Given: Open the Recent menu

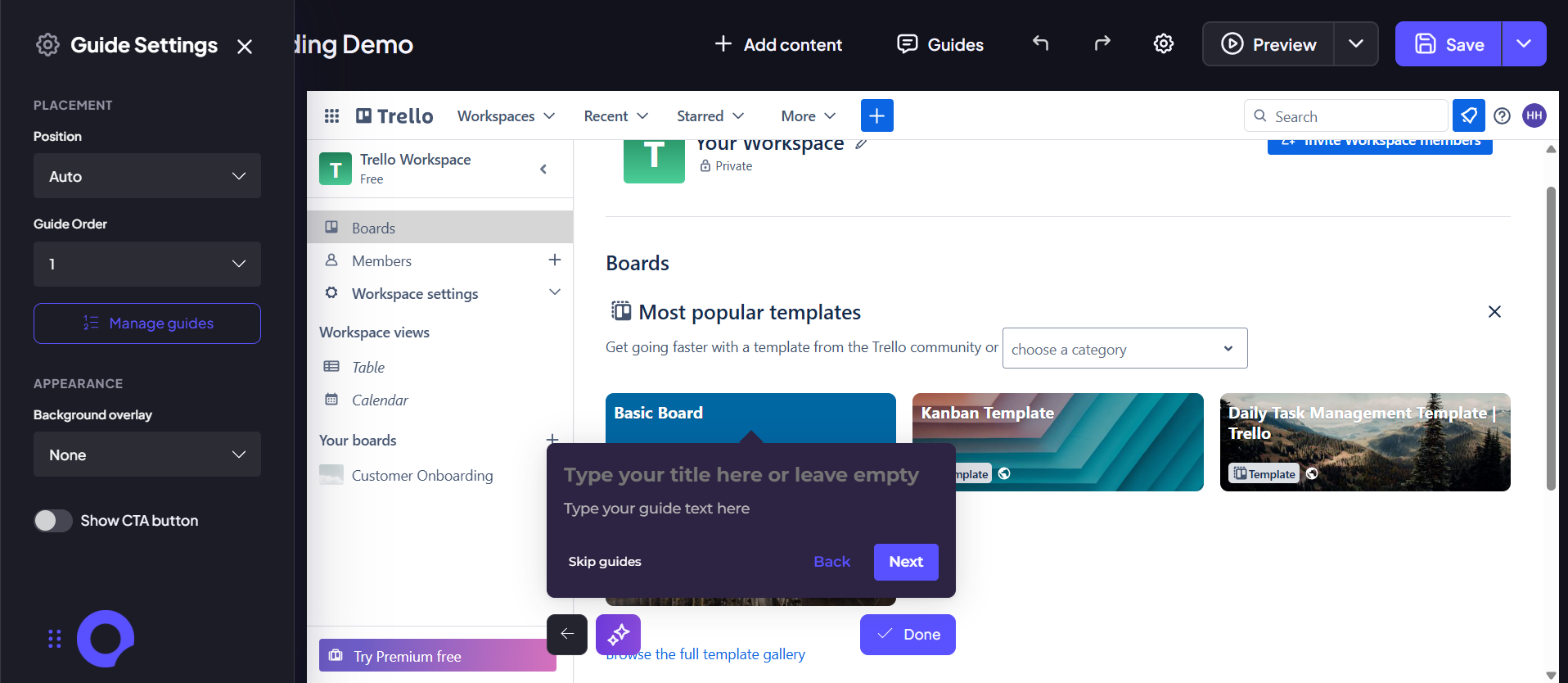Looking at the screenshot, I should click(x=615, y=116).
